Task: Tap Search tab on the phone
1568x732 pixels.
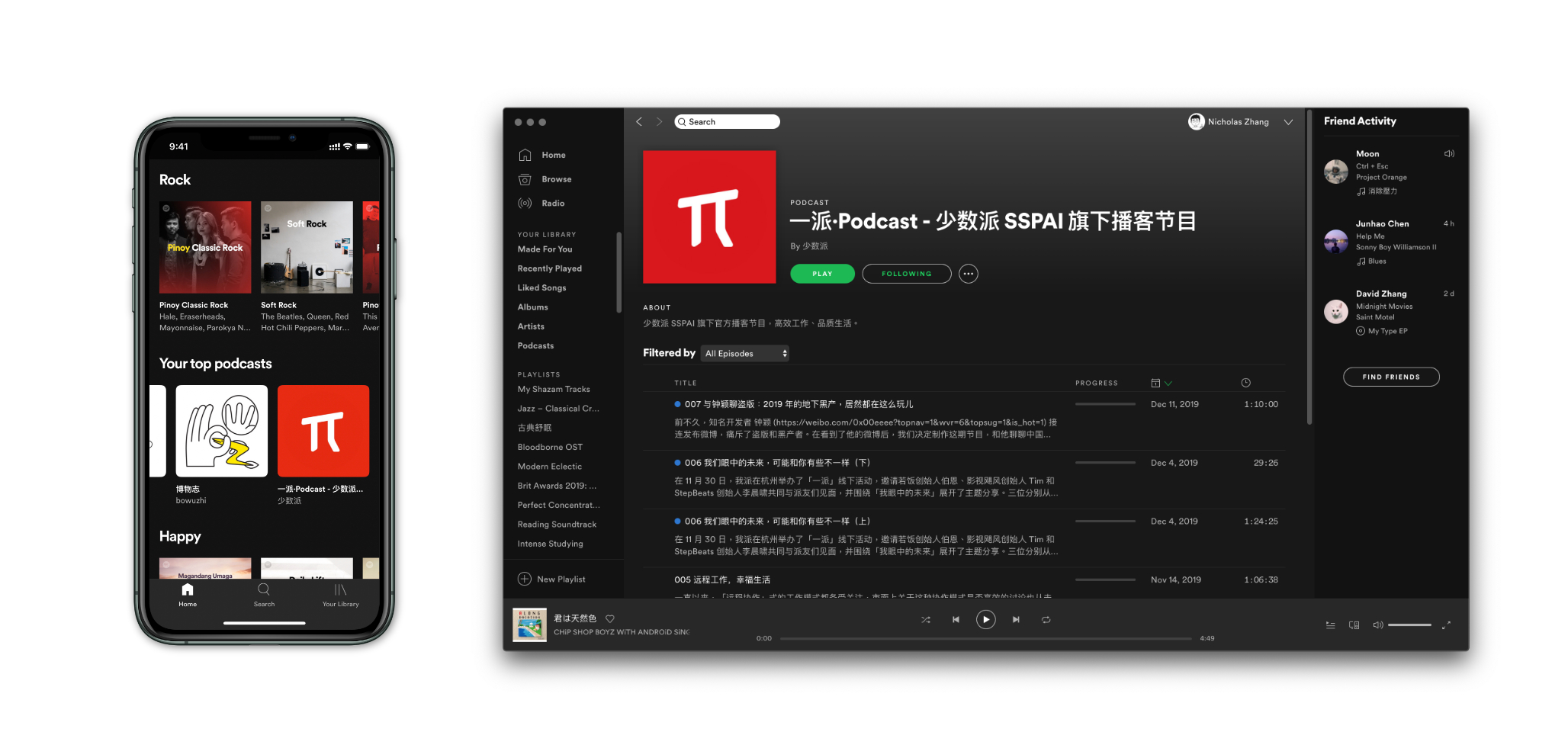Action: pos(264,595)
